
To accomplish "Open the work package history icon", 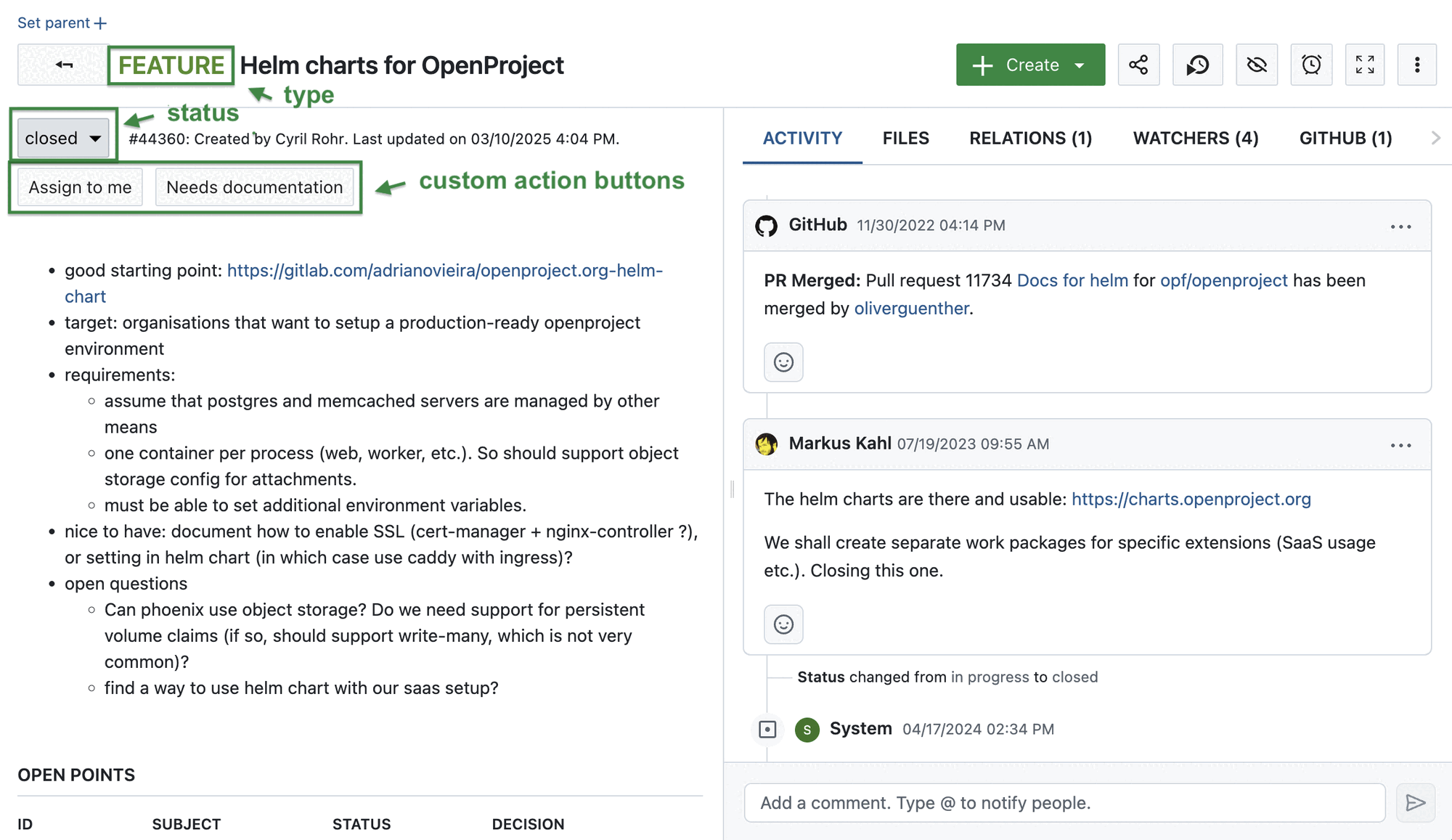I will tap(1198, 65).
